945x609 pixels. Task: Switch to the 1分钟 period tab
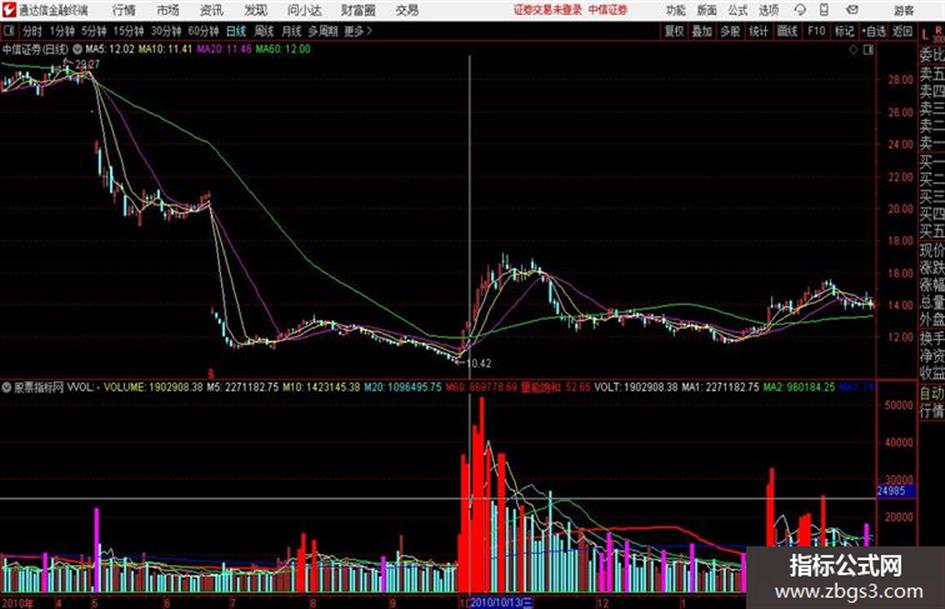point(62,31)
